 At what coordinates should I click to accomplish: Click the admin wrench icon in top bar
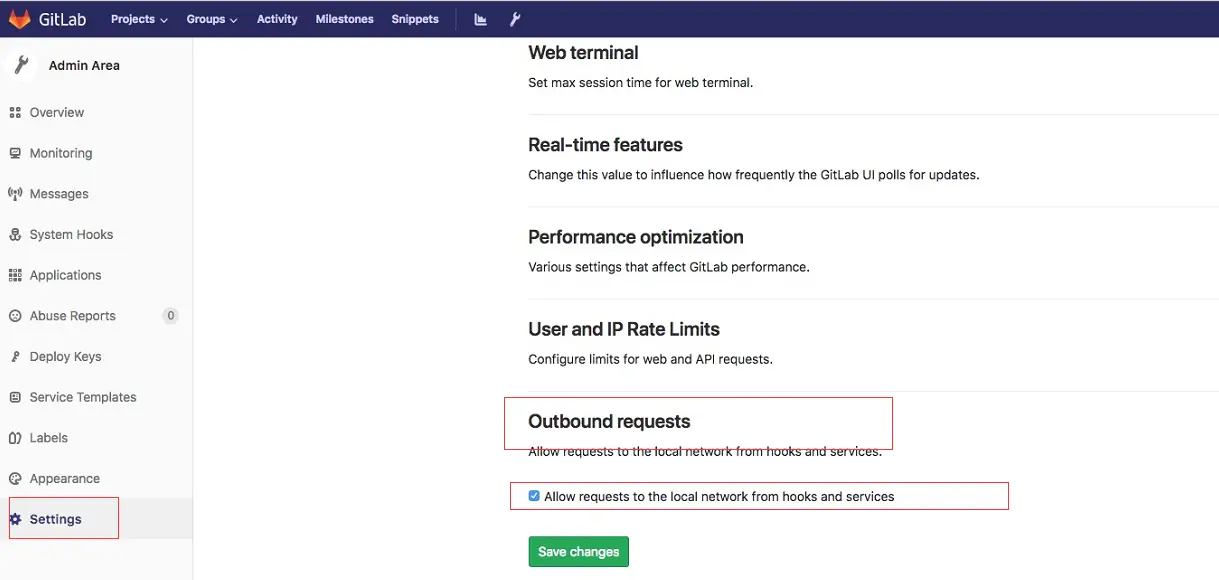pyautogui.click(x=515, y=18)
